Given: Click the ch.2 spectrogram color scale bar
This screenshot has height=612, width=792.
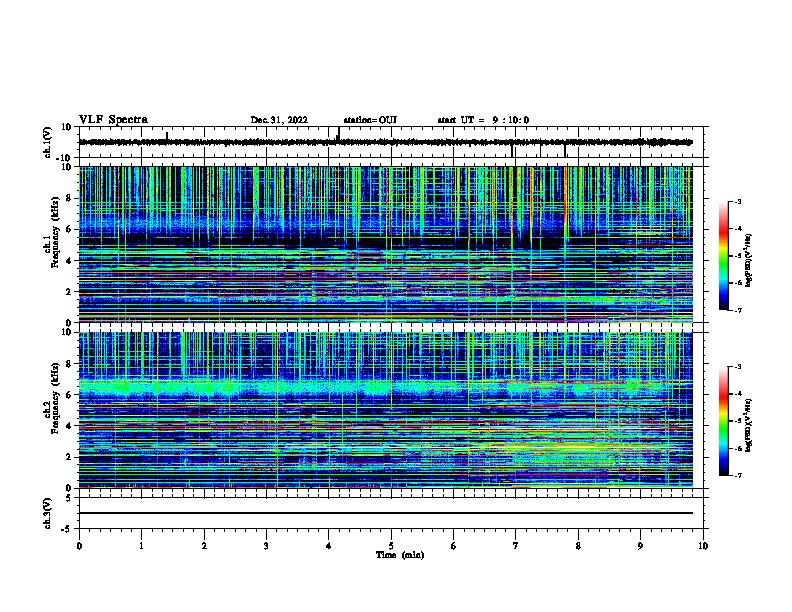Looking at the screenshot, I should tap(723, 421).
